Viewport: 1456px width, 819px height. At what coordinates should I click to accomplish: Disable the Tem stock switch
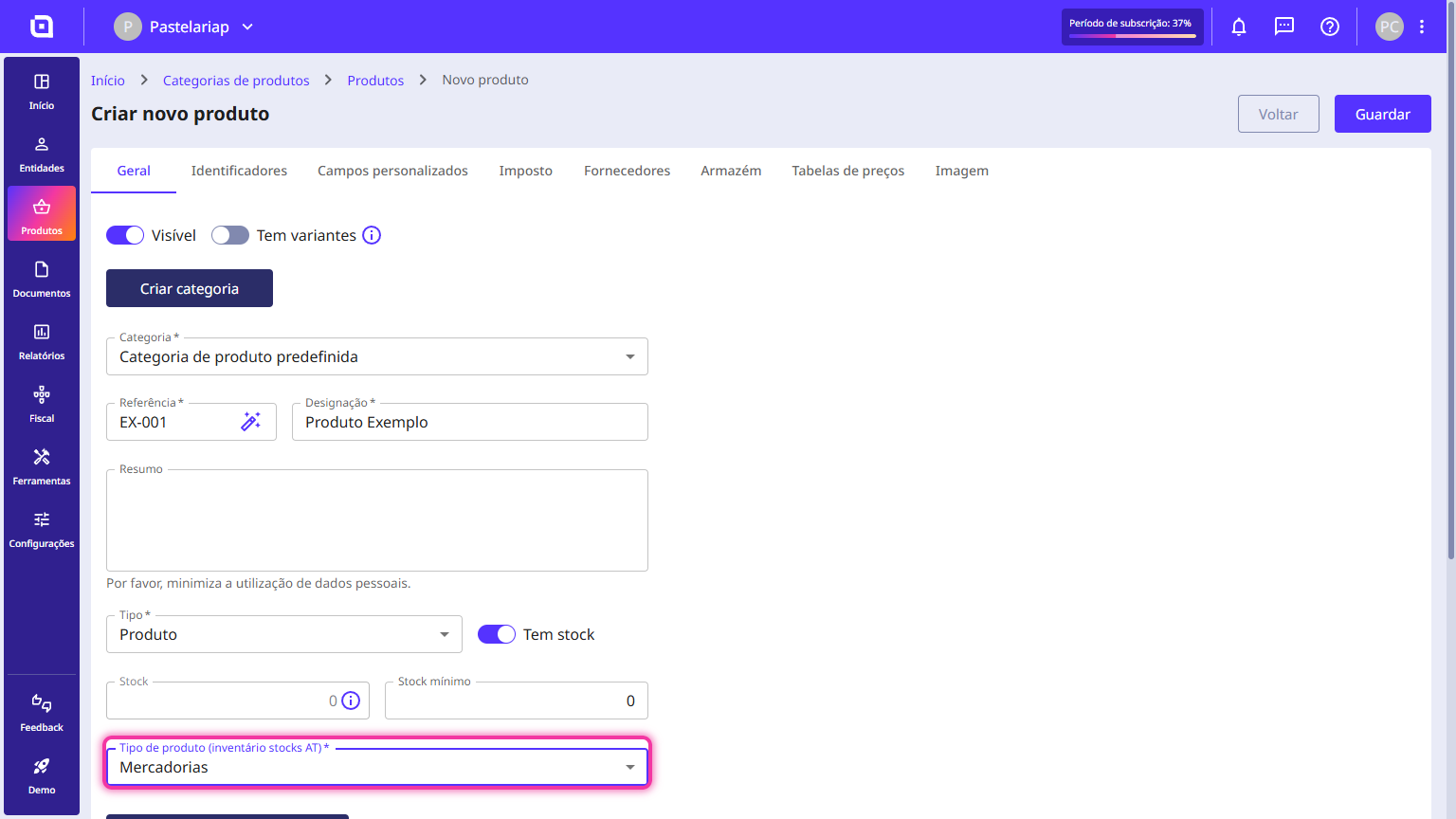[497, 634]
